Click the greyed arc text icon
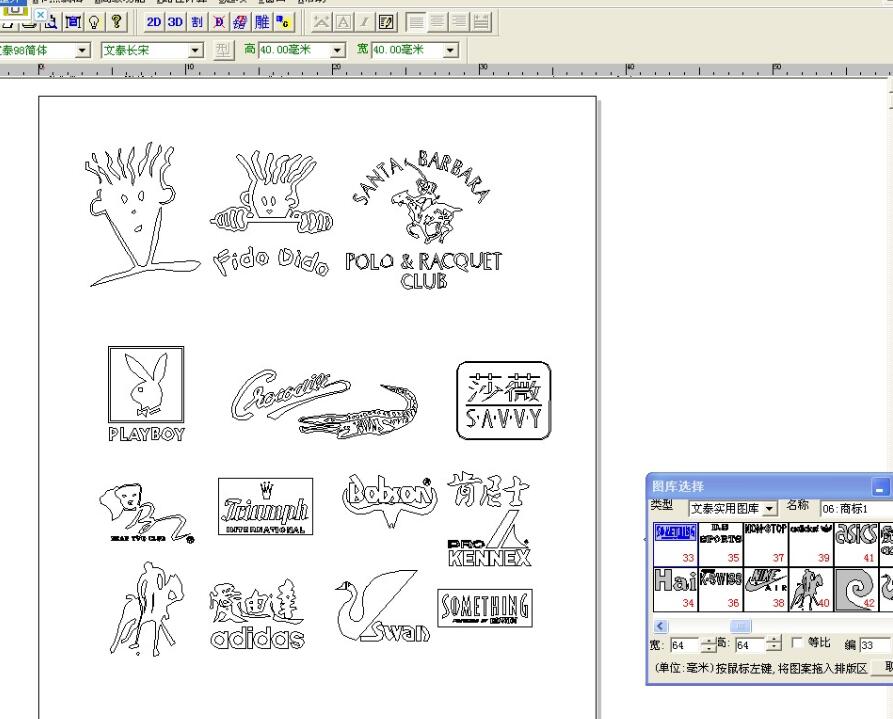Screen dimensions: 893x719 tap(322, 22)
